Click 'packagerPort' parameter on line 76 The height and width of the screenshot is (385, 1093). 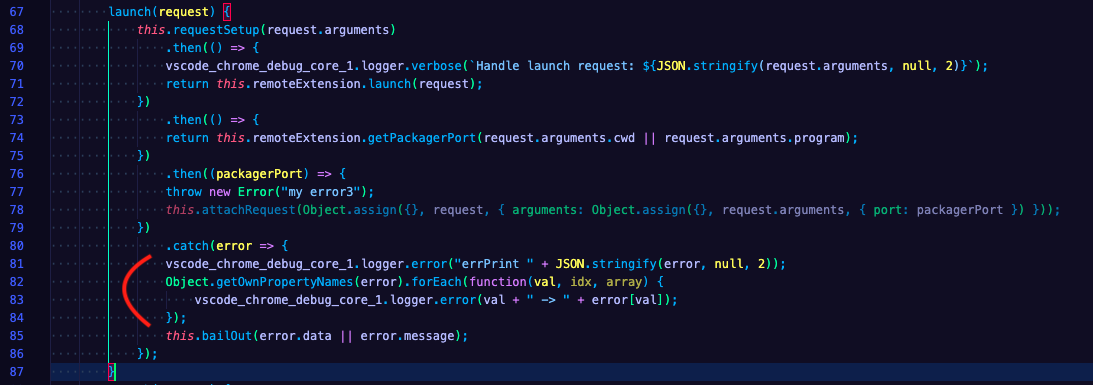point(260,174)
